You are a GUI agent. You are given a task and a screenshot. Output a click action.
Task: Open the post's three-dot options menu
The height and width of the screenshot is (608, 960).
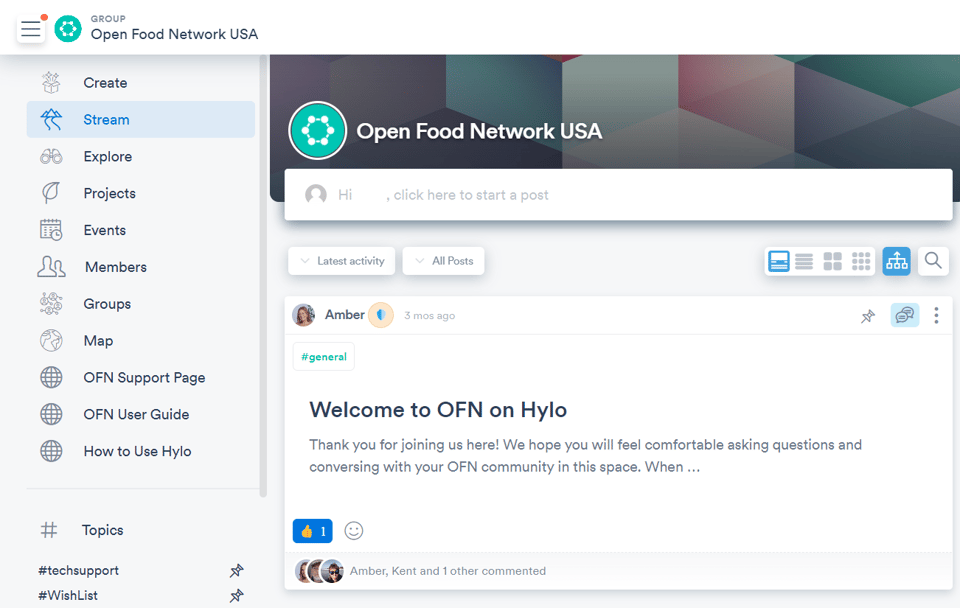(x=936, y=316)
